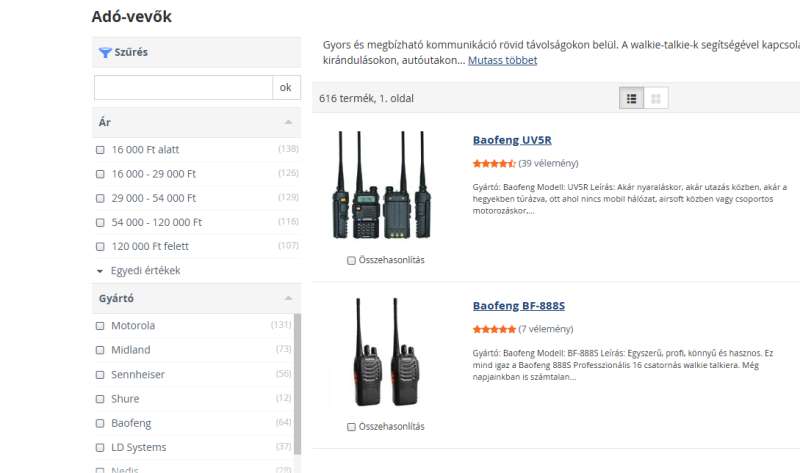This screenshot has width=800, height=473.
Task: Click the Baofeng BF-888S star rating
Action: 494,329
